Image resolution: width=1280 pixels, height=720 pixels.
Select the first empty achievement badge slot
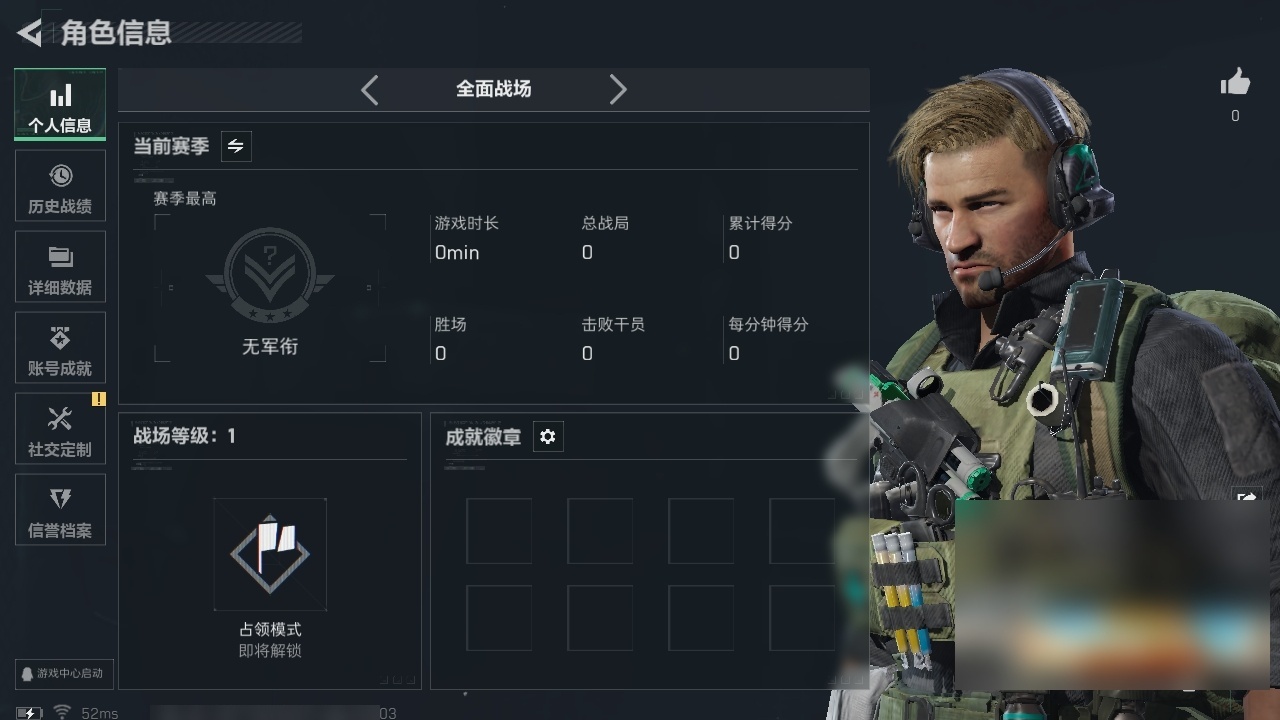tap(499, 531)
